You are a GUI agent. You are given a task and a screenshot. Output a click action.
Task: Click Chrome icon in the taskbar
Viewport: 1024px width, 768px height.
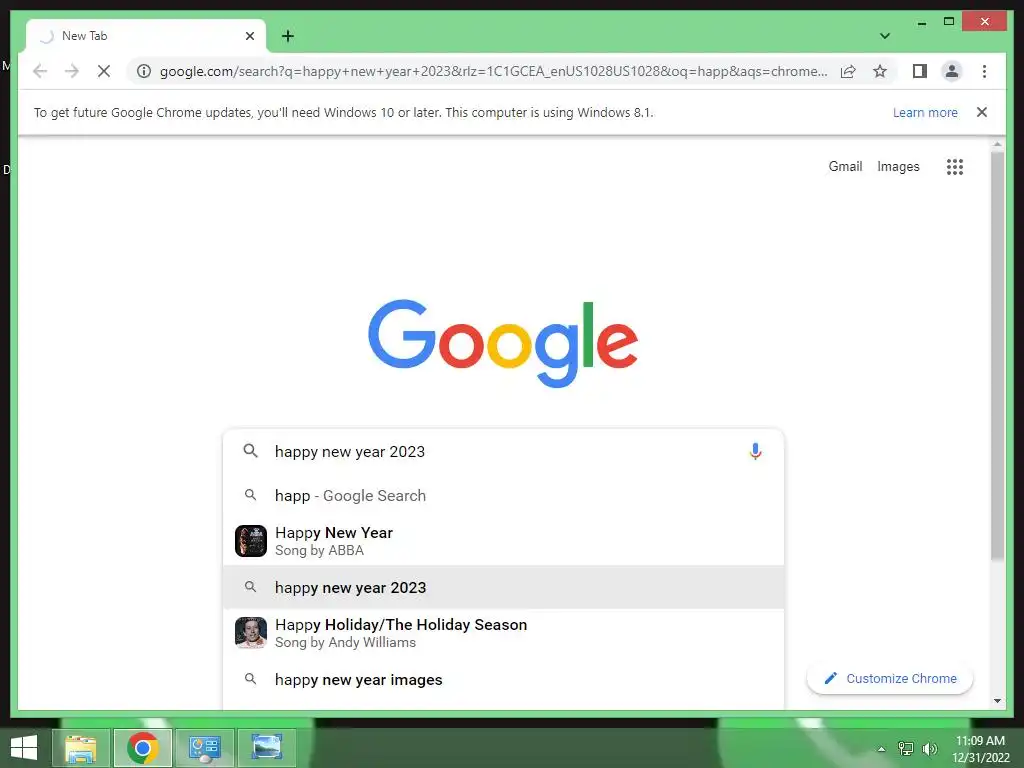click(x=143, y=748)
